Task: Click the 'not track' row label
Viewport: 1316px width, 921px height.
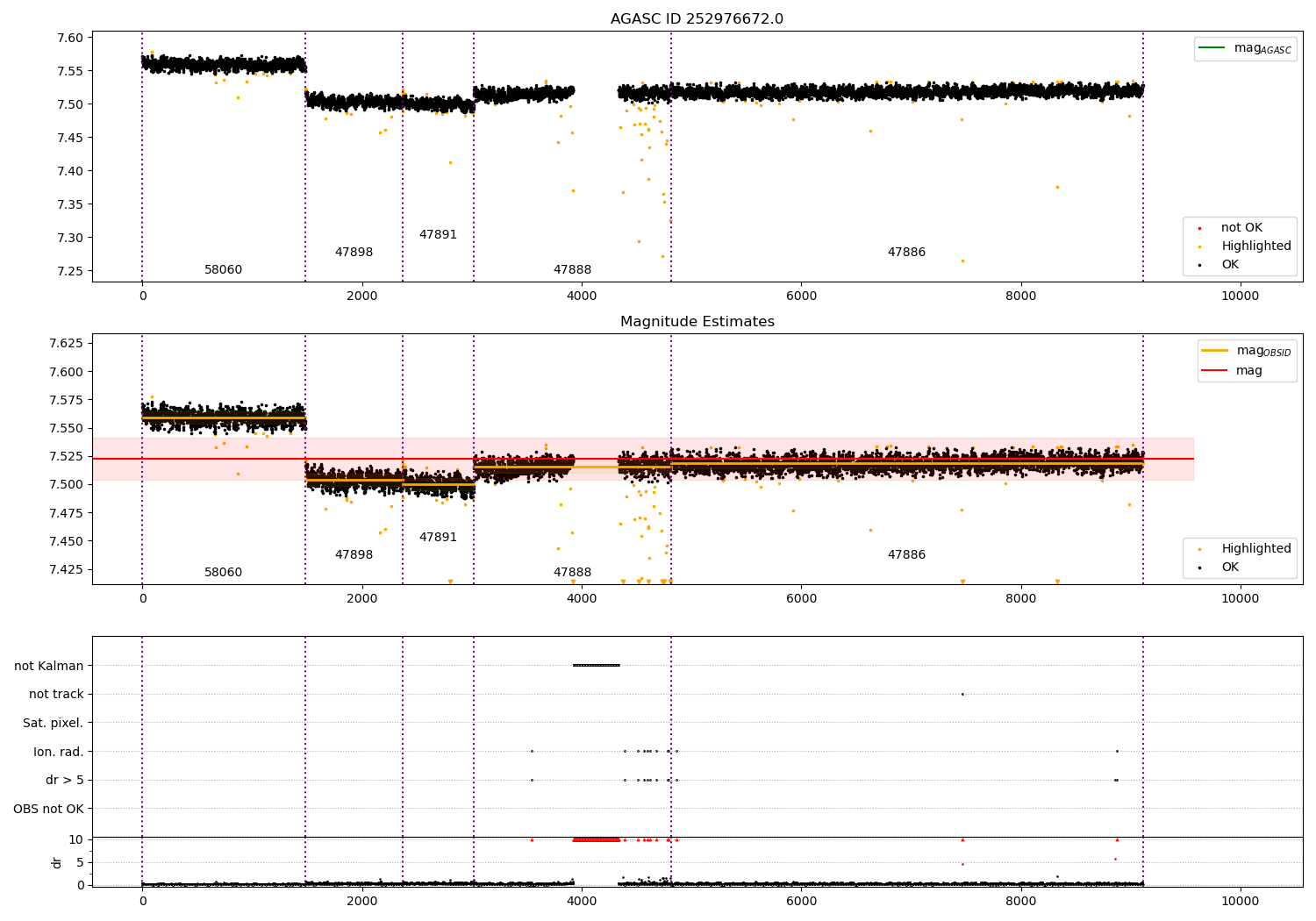Action: pos(56,695)
